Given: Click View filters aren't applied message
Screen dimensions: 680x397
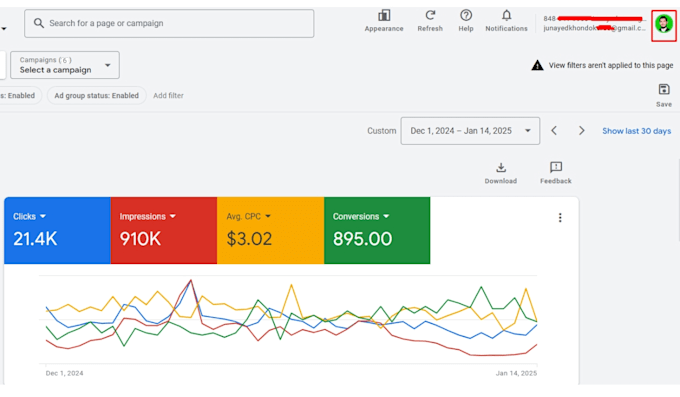Looking at the screenshot, I should pyautogui.click(x=611, y=65).
